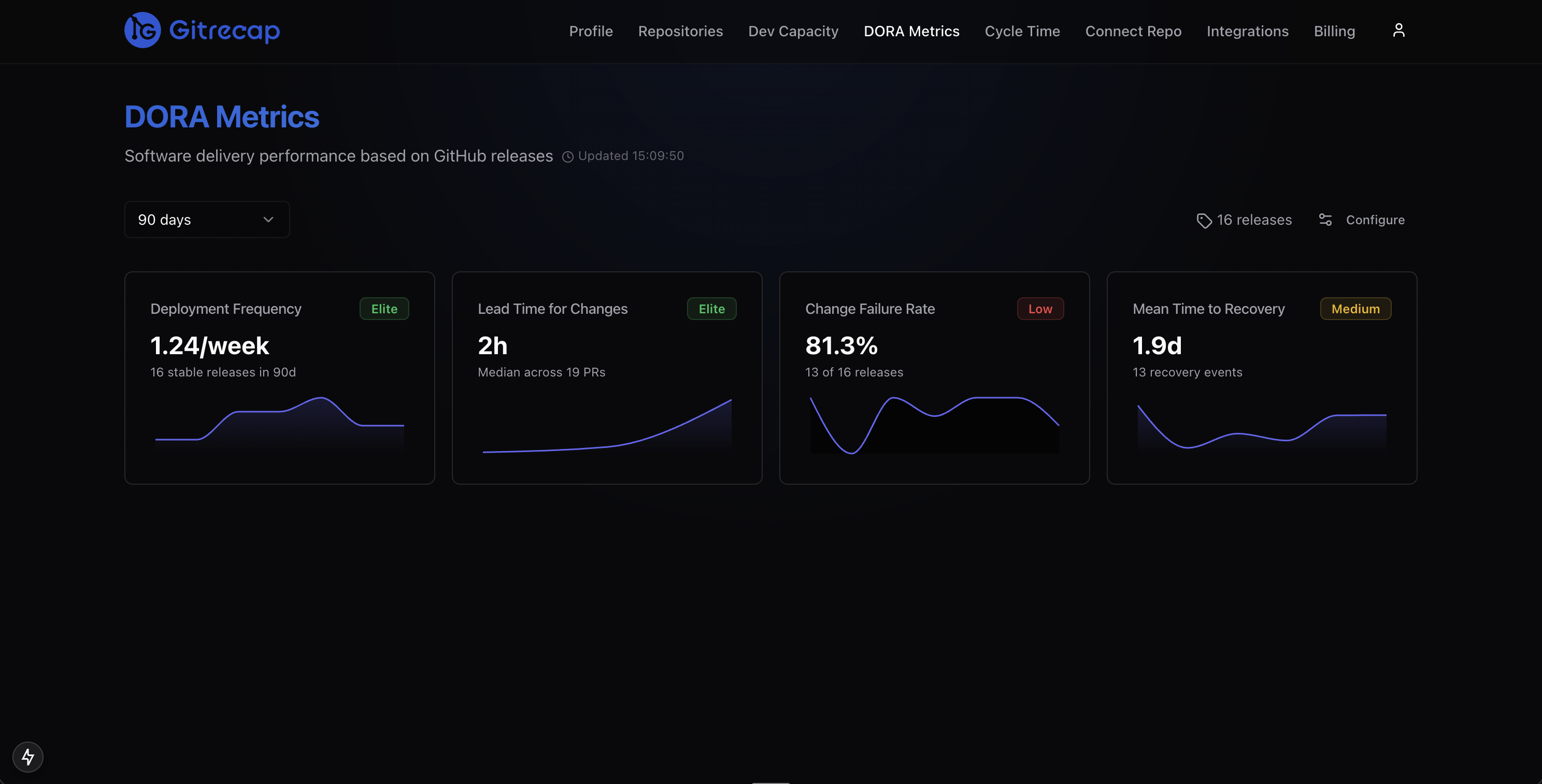Open the 90 days time range dropdown

207,220
